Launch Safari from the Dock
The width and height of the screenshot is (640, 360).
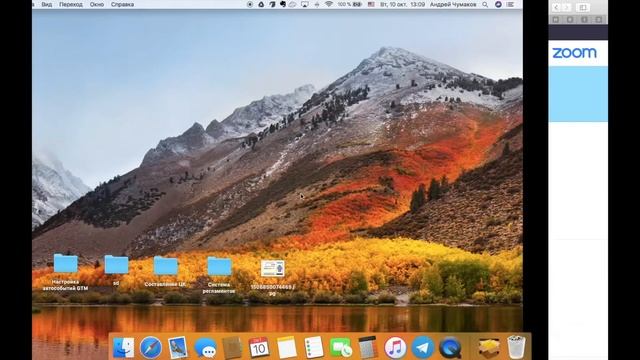[x=151, y=348]
